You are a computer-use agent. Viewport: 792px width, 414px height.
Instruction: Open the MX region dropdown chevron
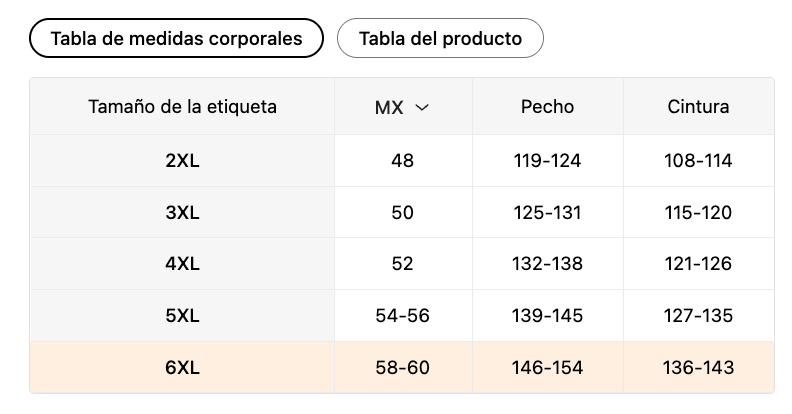[422, 107]
